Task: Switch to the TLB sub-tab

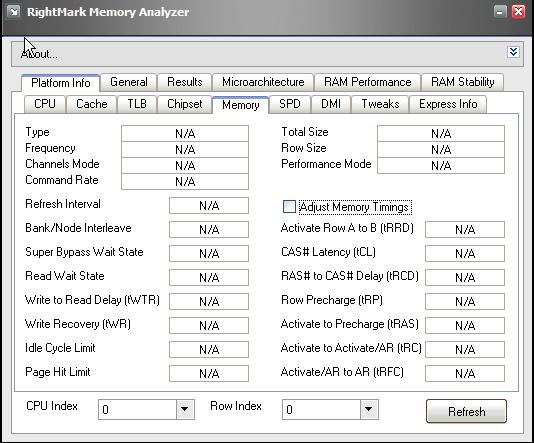Action: [x=137, y=104]
